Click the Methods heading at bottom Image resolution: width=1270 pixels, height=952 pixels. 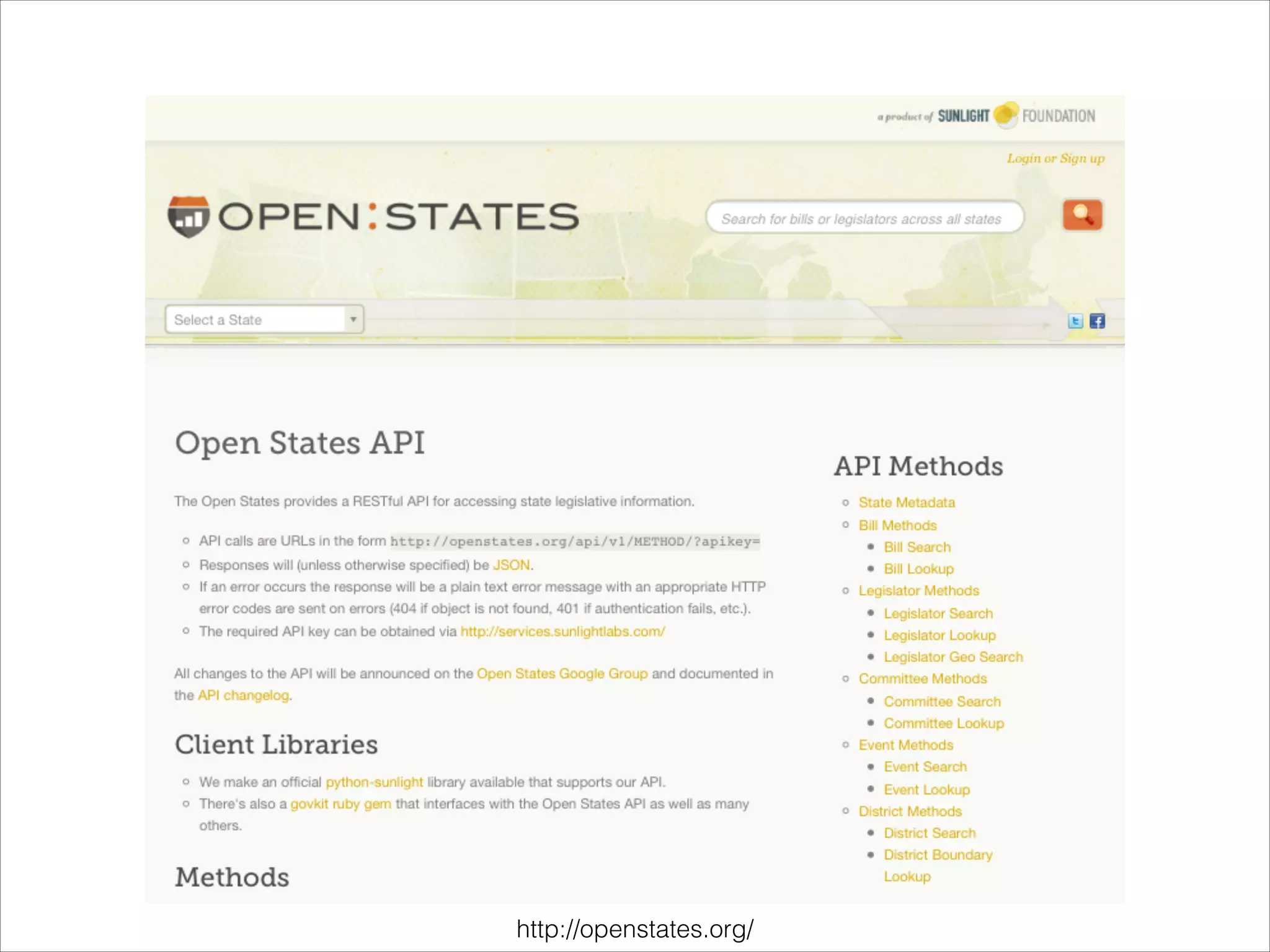(x=232, y=877)
